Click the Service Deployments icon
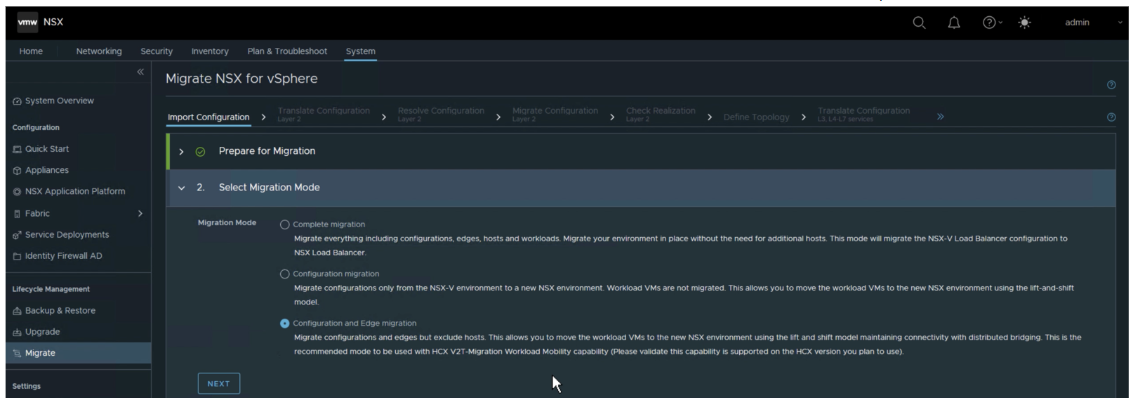Viewport: 1135px width, 405px height. pyautogui.click(x=17, y=235)
